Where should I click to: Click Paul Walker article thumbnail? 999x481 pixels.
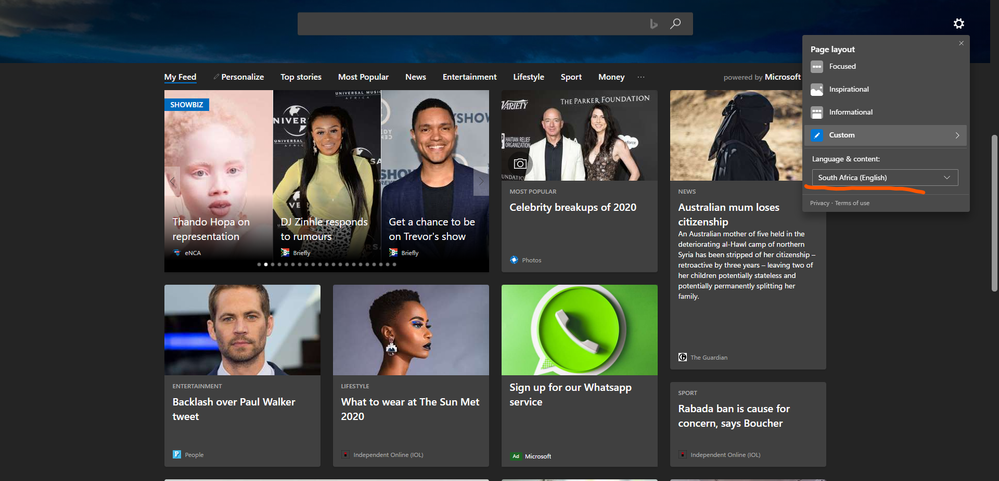pyautogui.click(x=242, y=329)
